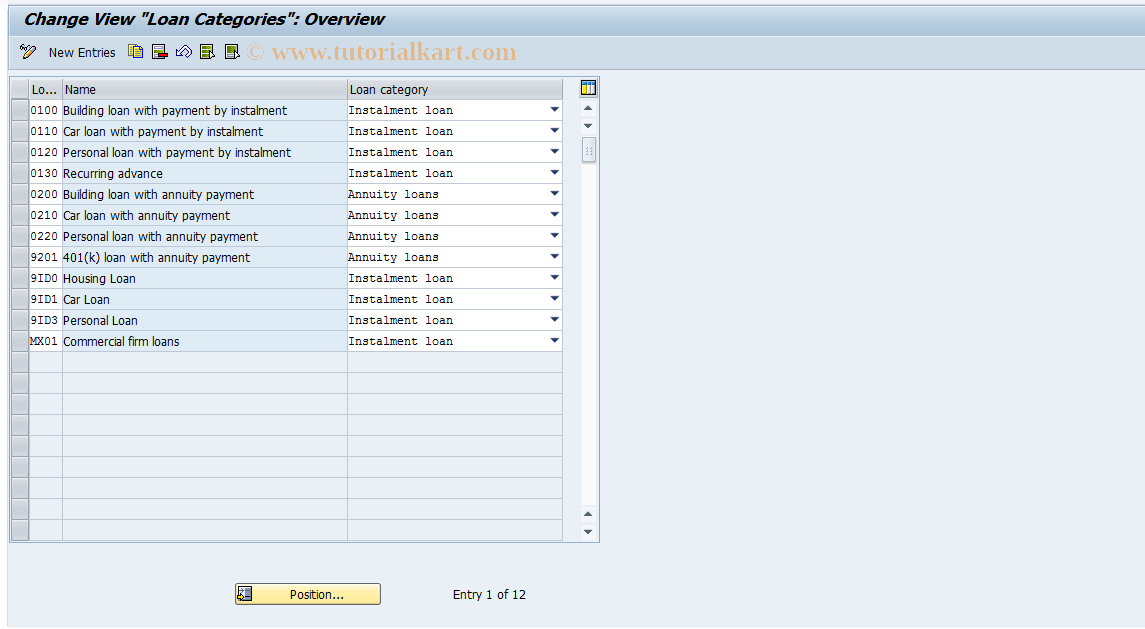Click the Loan category column header

click(x=454, y=90)
